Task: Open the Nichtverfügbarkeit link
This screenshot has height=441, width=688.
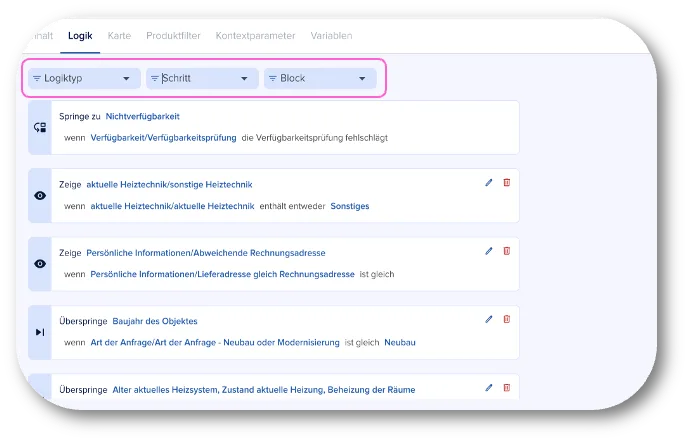Action: click(143, 116)
